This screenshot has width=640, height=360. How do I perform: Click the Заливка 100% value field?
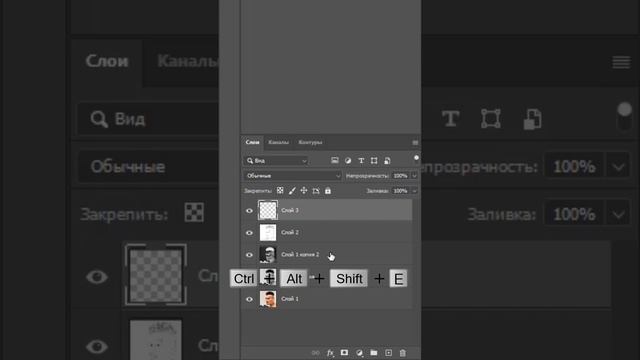click(400, 191)
